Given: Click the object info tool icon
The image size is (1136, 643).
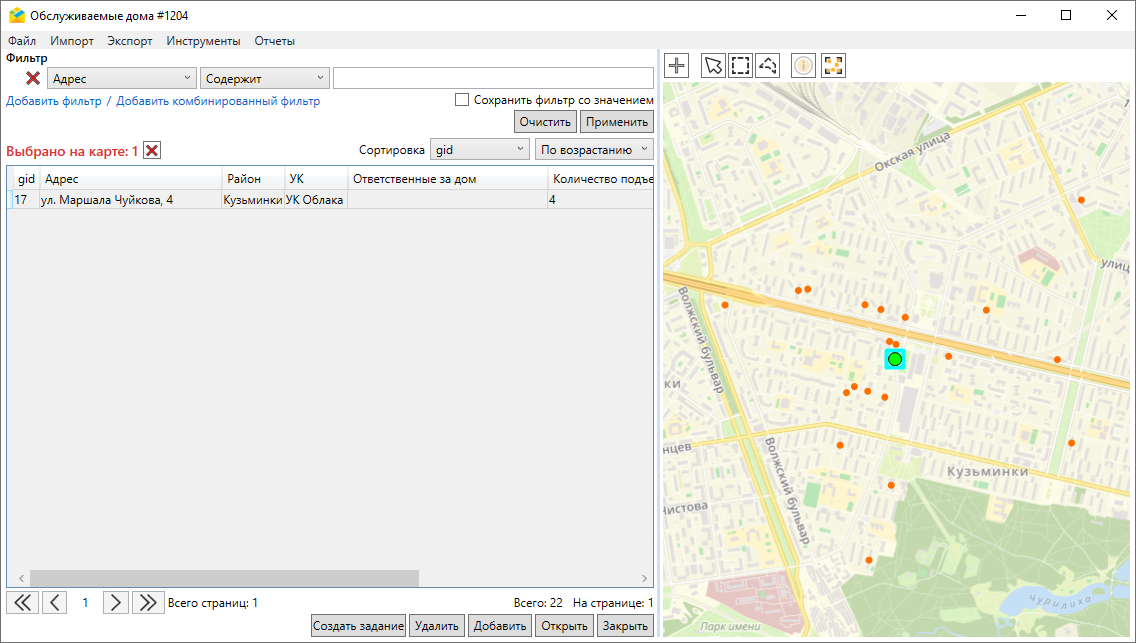Looking at the screenshot, I should [803, 66].
